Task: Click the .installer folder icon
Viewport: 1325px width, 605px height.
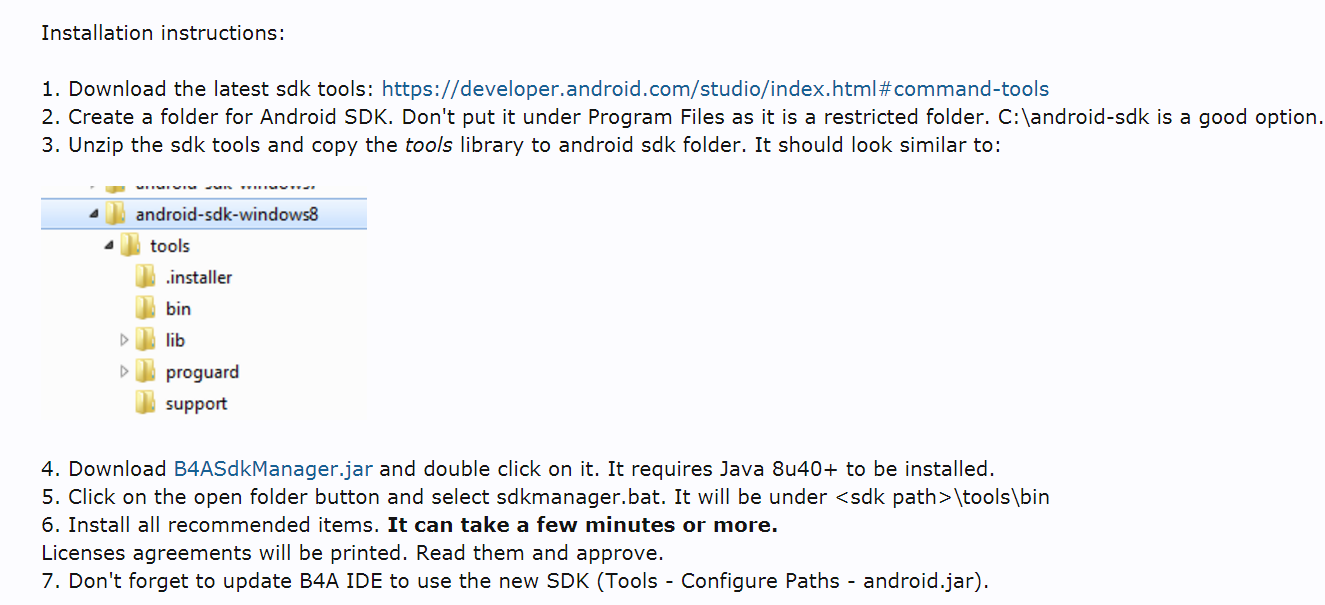Action: pyautogui.click(x=146, y=277)
